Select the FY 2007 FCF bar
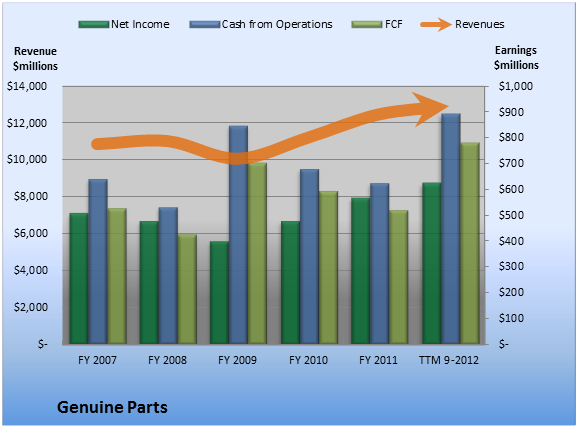Screen dimensions: 577x427 tap(117, 276)
